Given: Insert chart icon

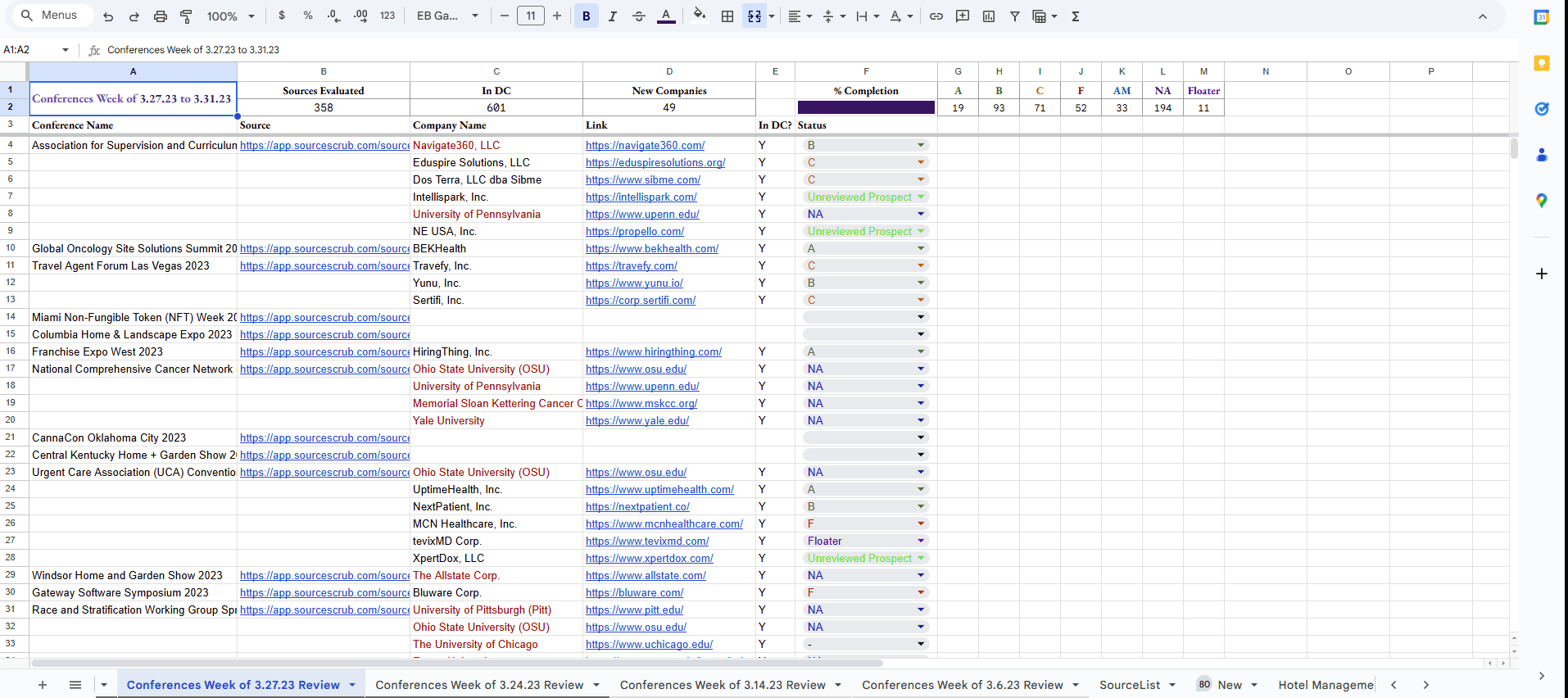Looking at the screenshot, I should click(989, 16).
